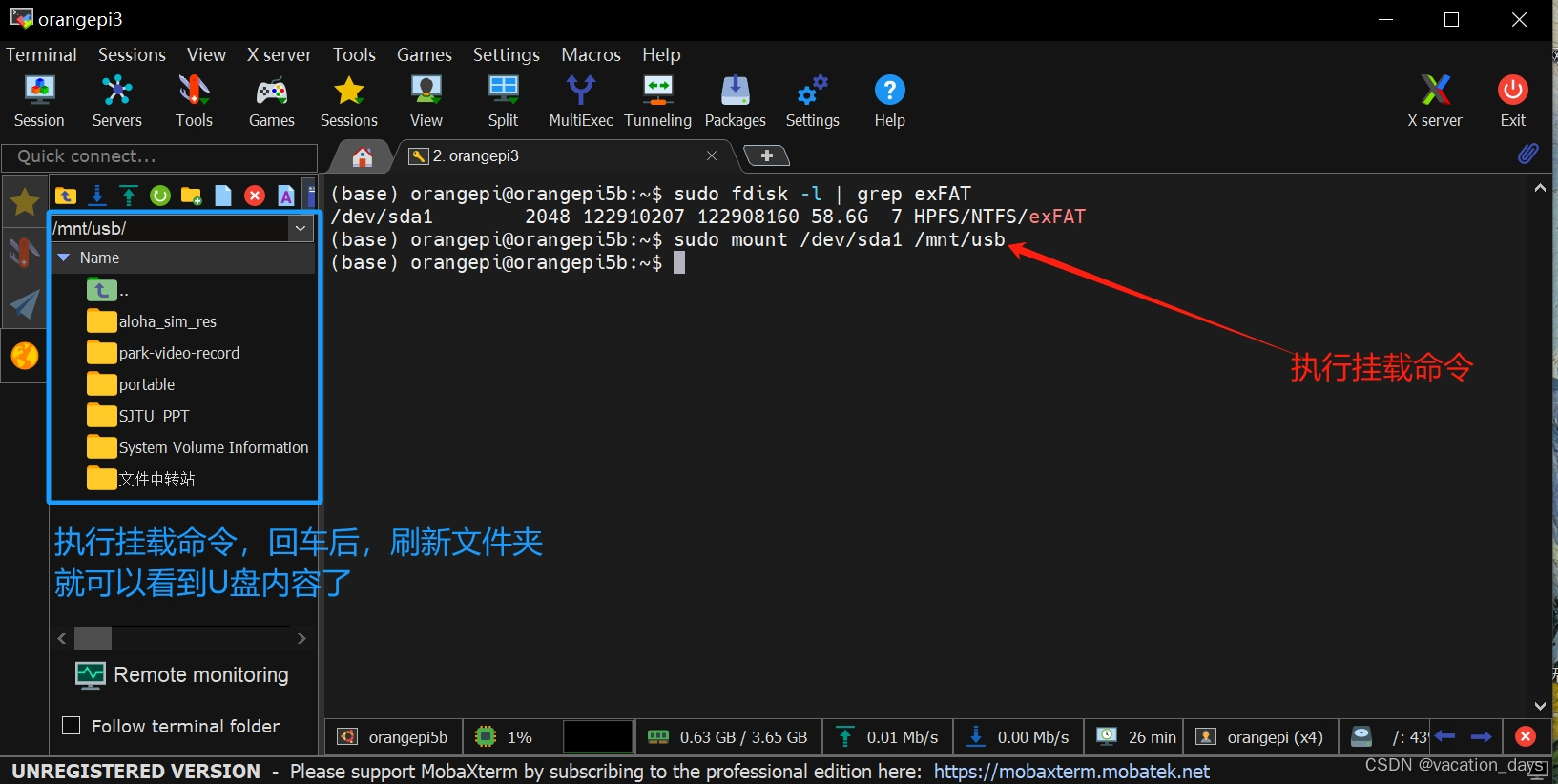Open the Settings gears toolbar icon

pyautogui.click(x=812, y=101)
